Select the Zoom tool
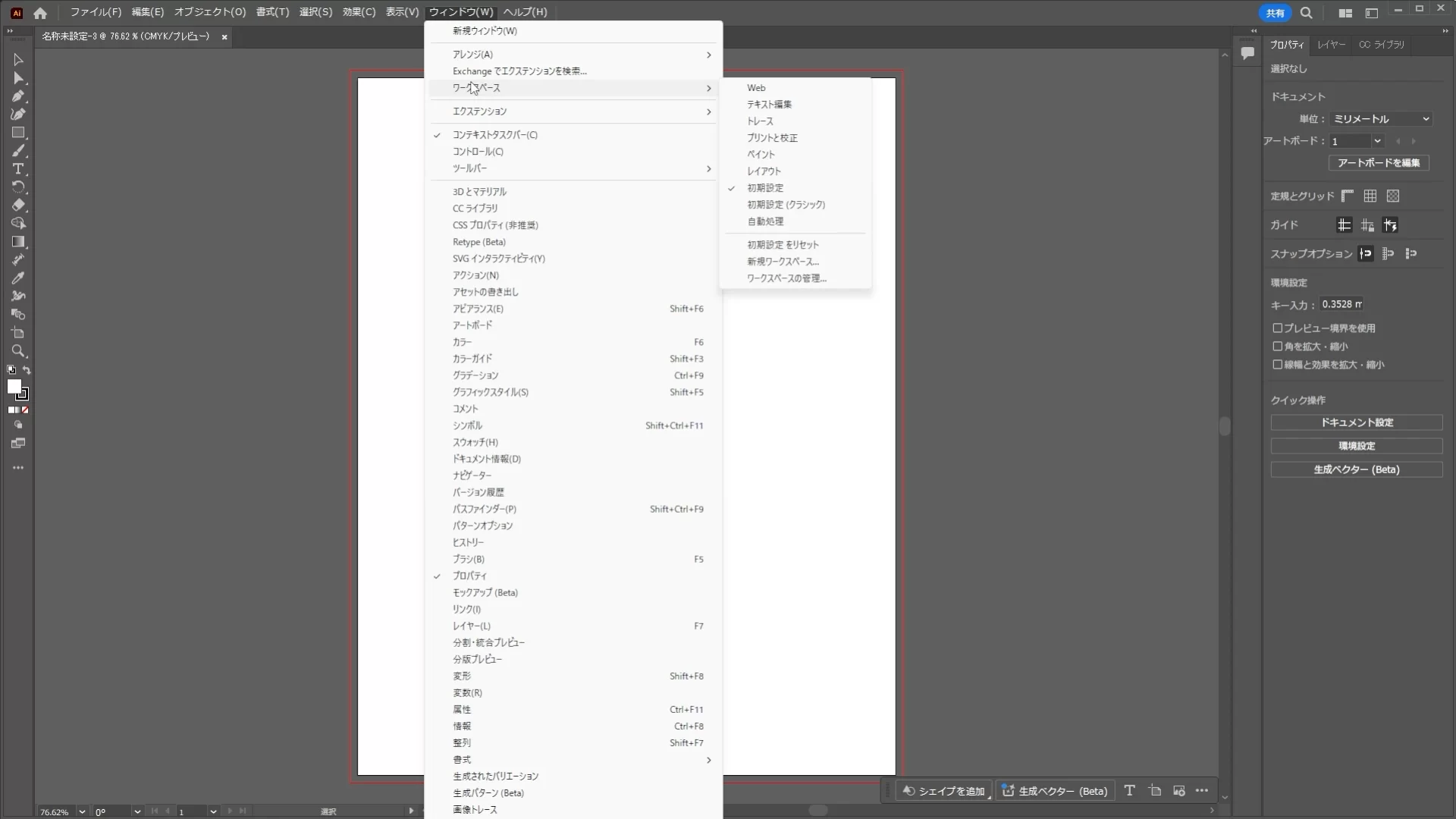 click(x=18, y=351)
